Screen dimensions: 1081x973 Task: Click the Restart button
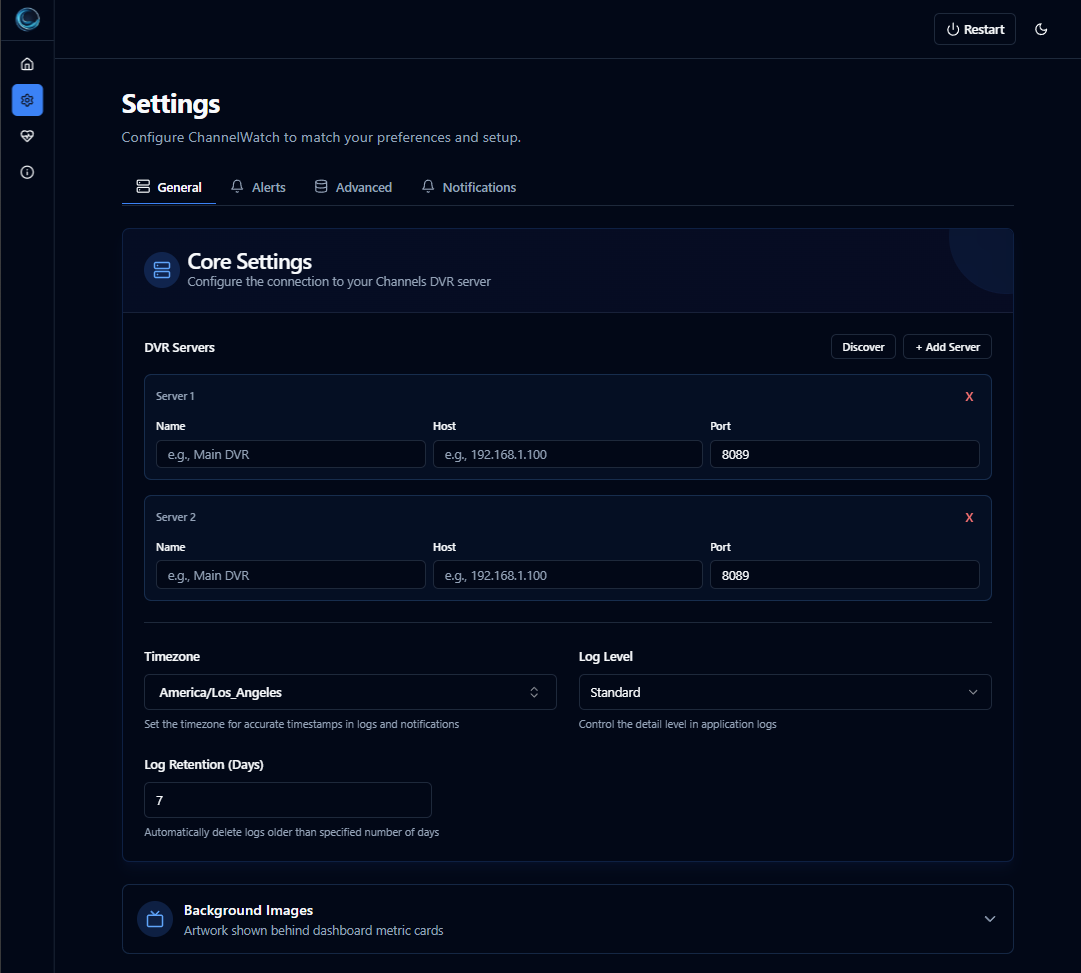coord(974,29)
